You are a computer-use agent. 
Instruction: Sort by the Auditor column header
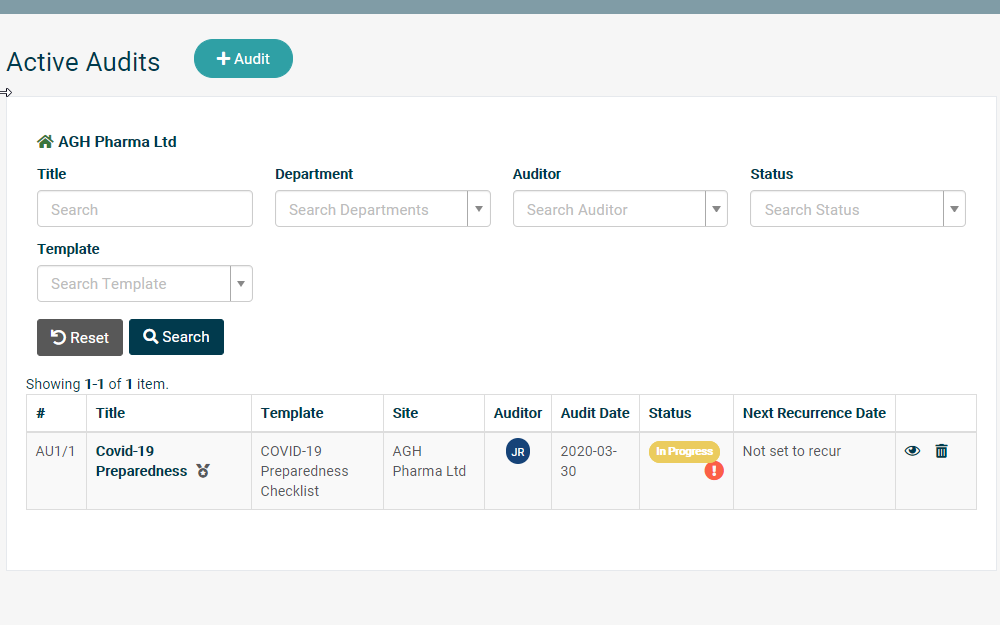[x=518, y=413]
